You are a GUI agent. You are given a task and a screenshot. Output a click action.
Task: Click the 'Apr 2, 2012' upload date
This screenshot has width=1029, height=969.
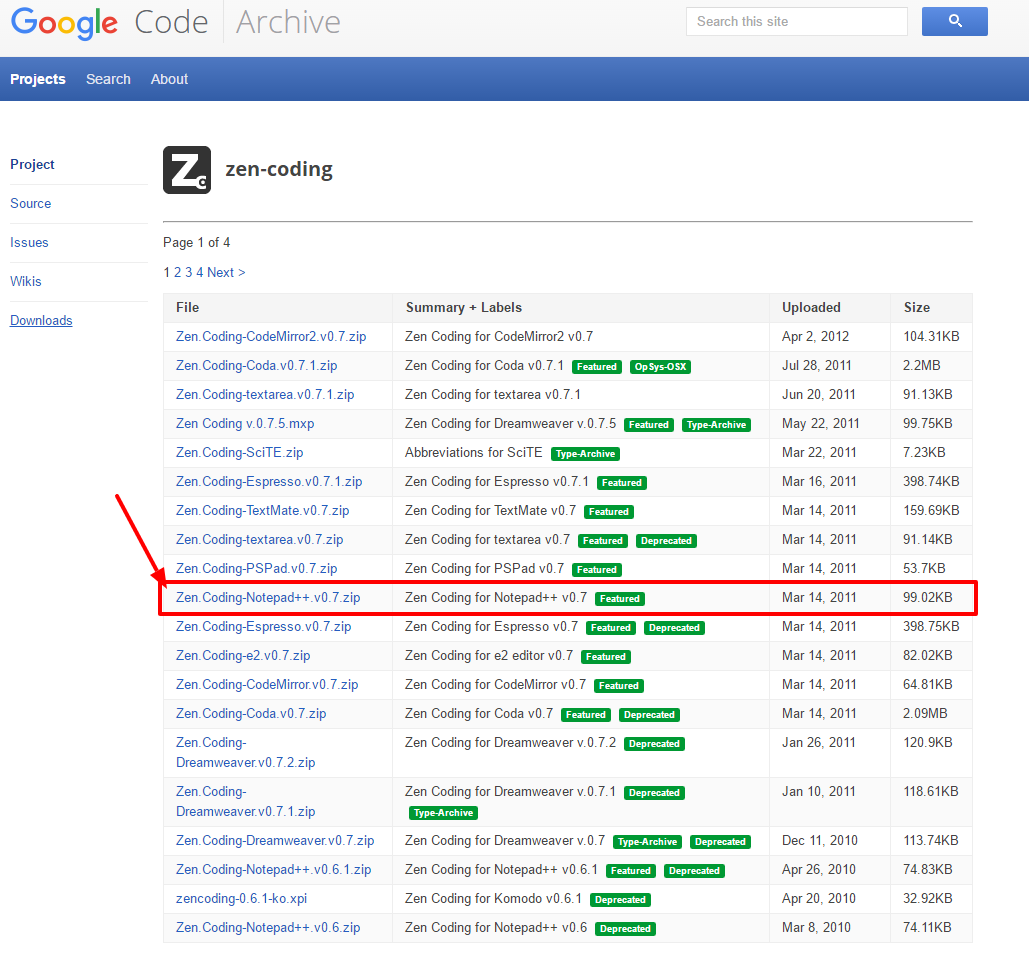[815, 337]
